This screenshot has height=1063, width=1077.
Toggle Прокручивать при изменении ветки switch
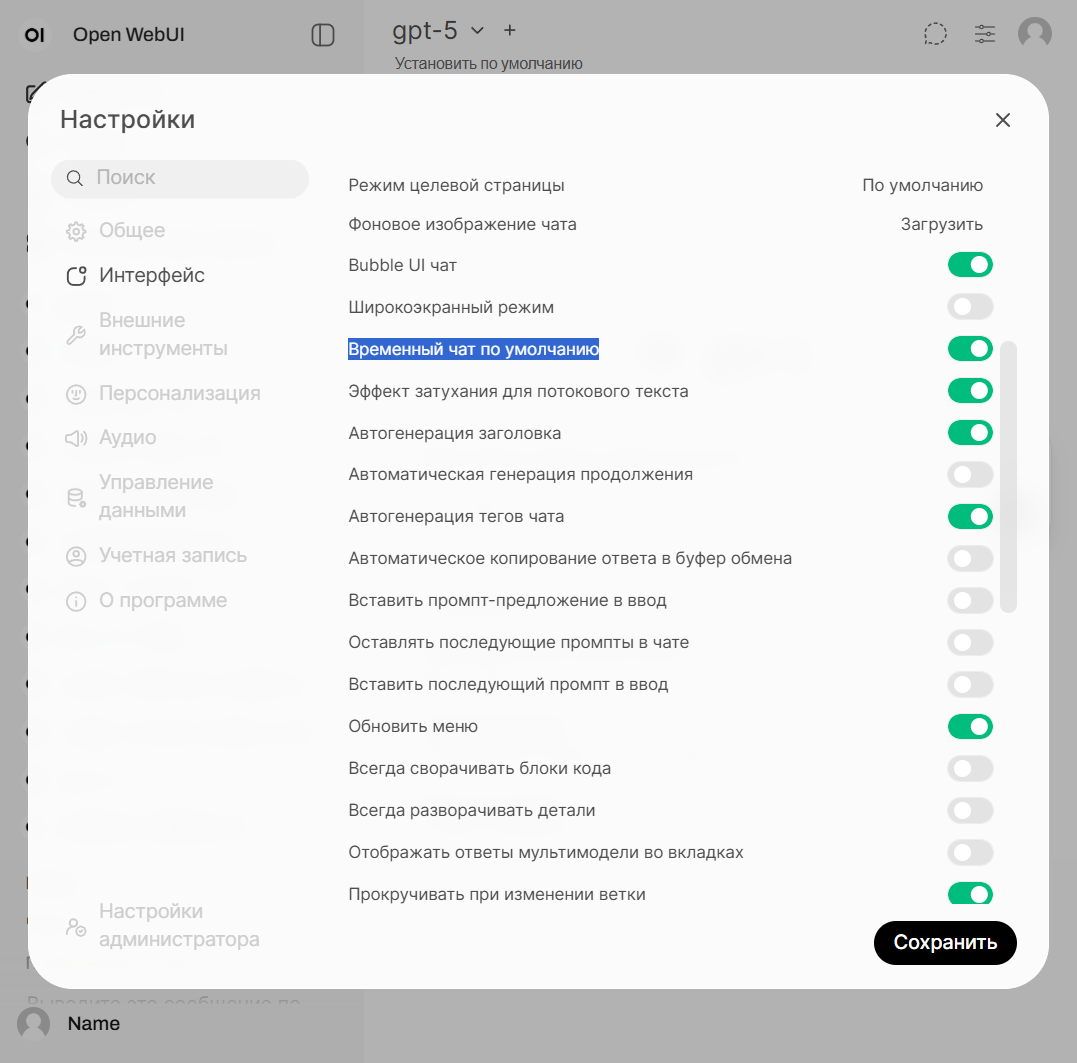pyautogui.click(x=970, y=893)
